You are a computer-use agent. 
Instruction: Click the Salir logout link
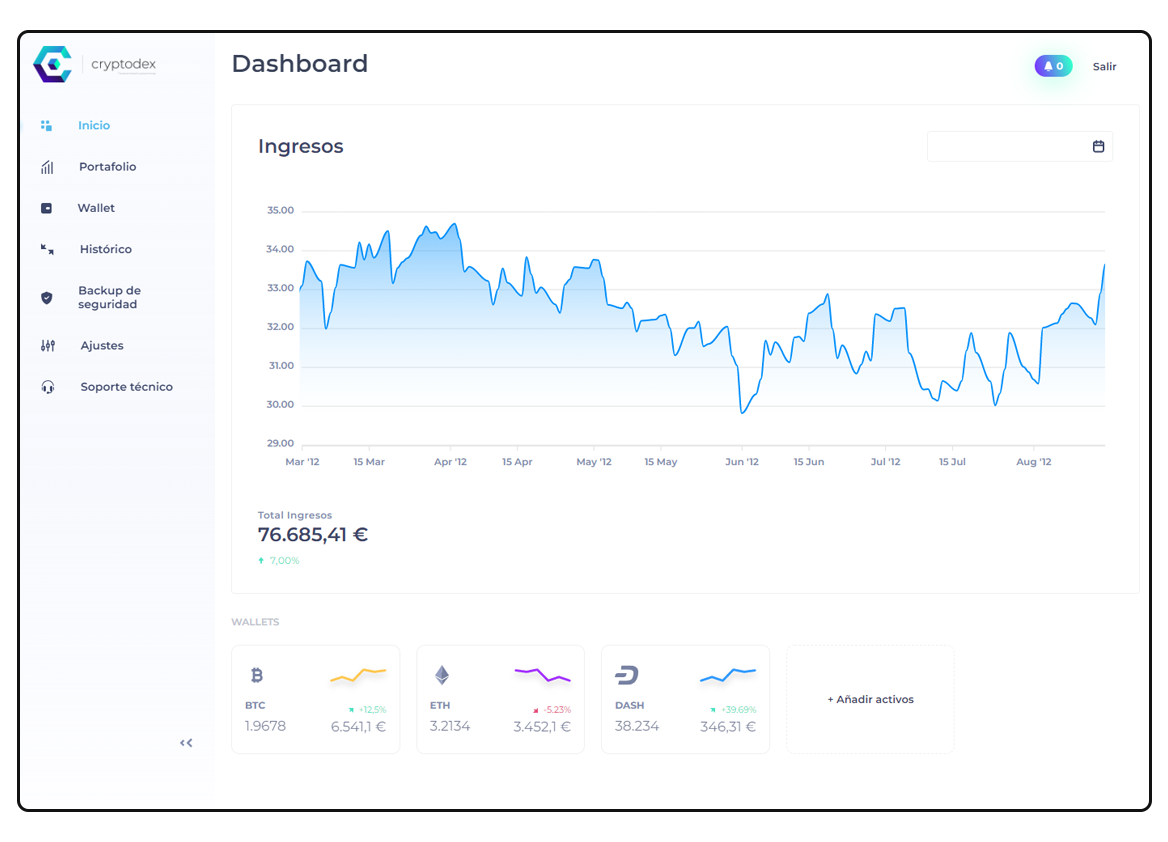(x=1104, y=67)
